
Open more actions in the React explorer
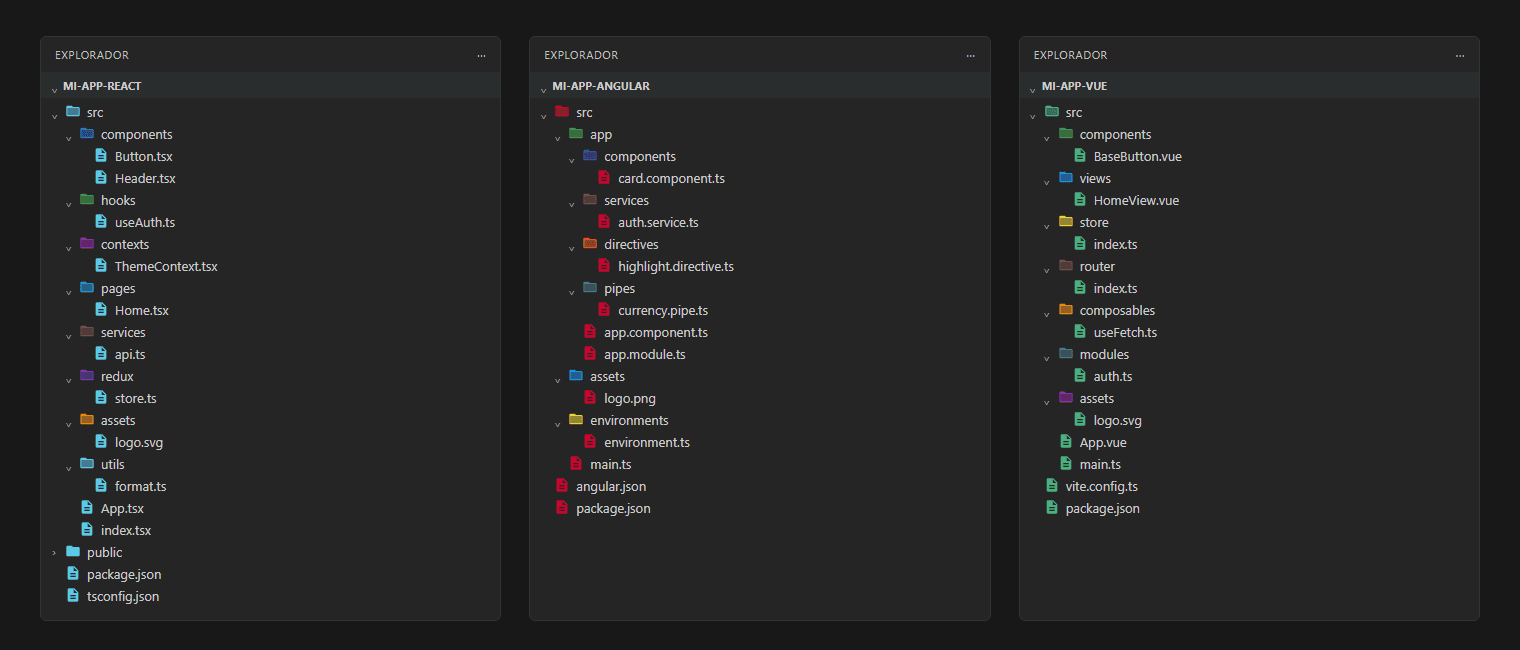(482, 55)
